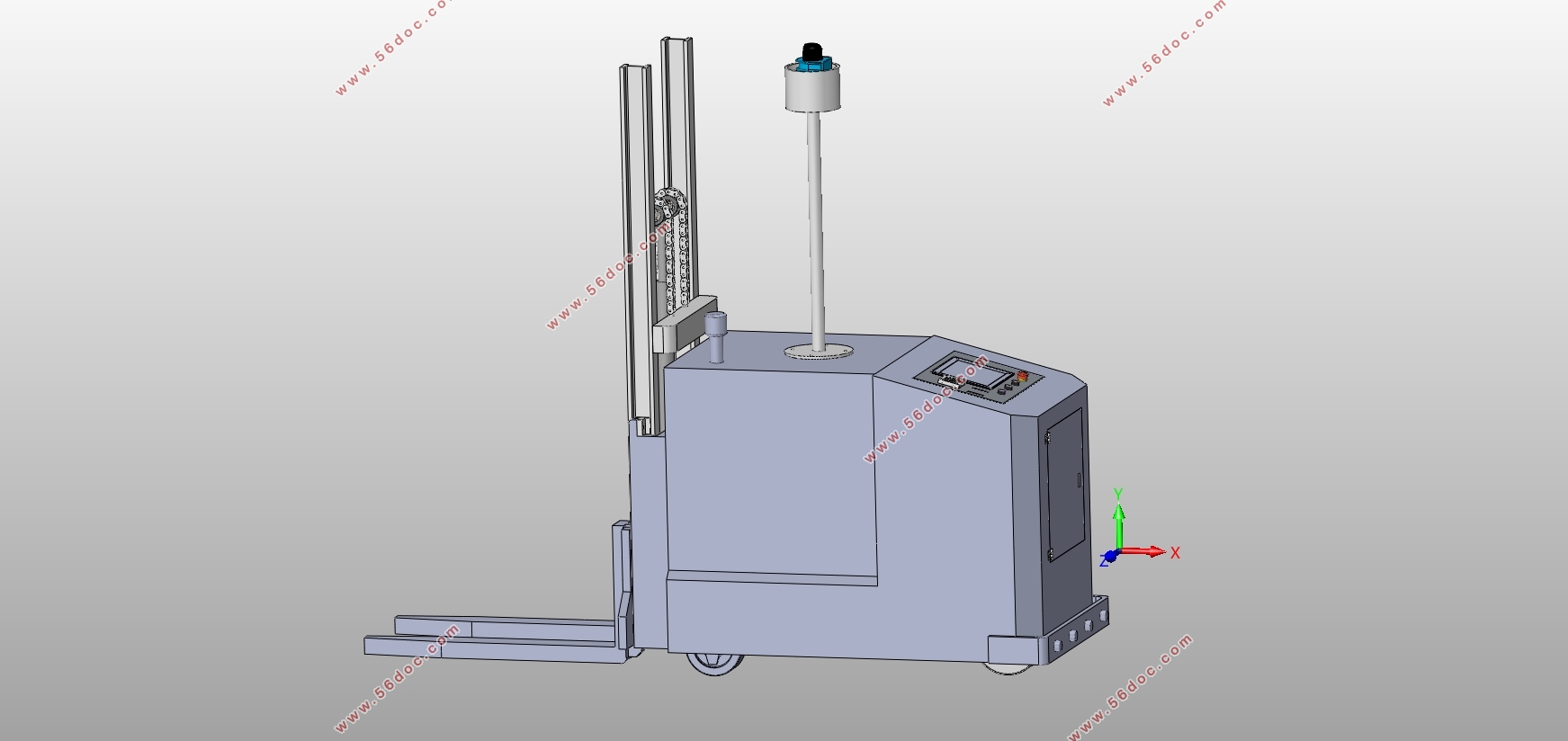Image resolution: width=1568 pixels, height=741 pixels.
Task: Click the green Y axis arrow of the triad
Action: (x=1118, y=526)
